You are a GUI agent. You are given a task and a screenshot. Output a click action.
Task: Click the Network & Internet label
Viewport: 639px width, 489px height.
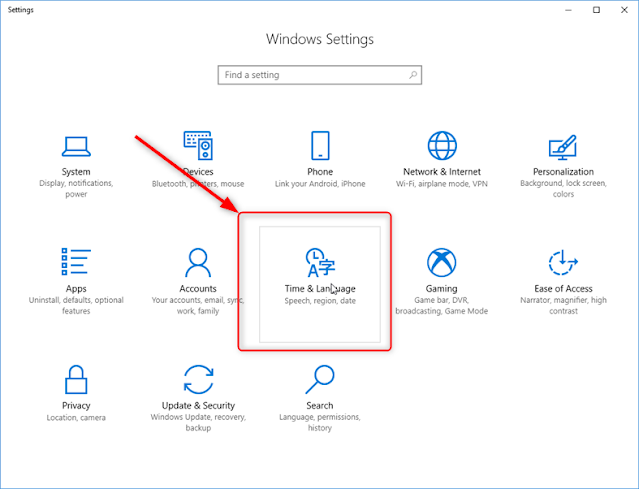coord(442,172)
